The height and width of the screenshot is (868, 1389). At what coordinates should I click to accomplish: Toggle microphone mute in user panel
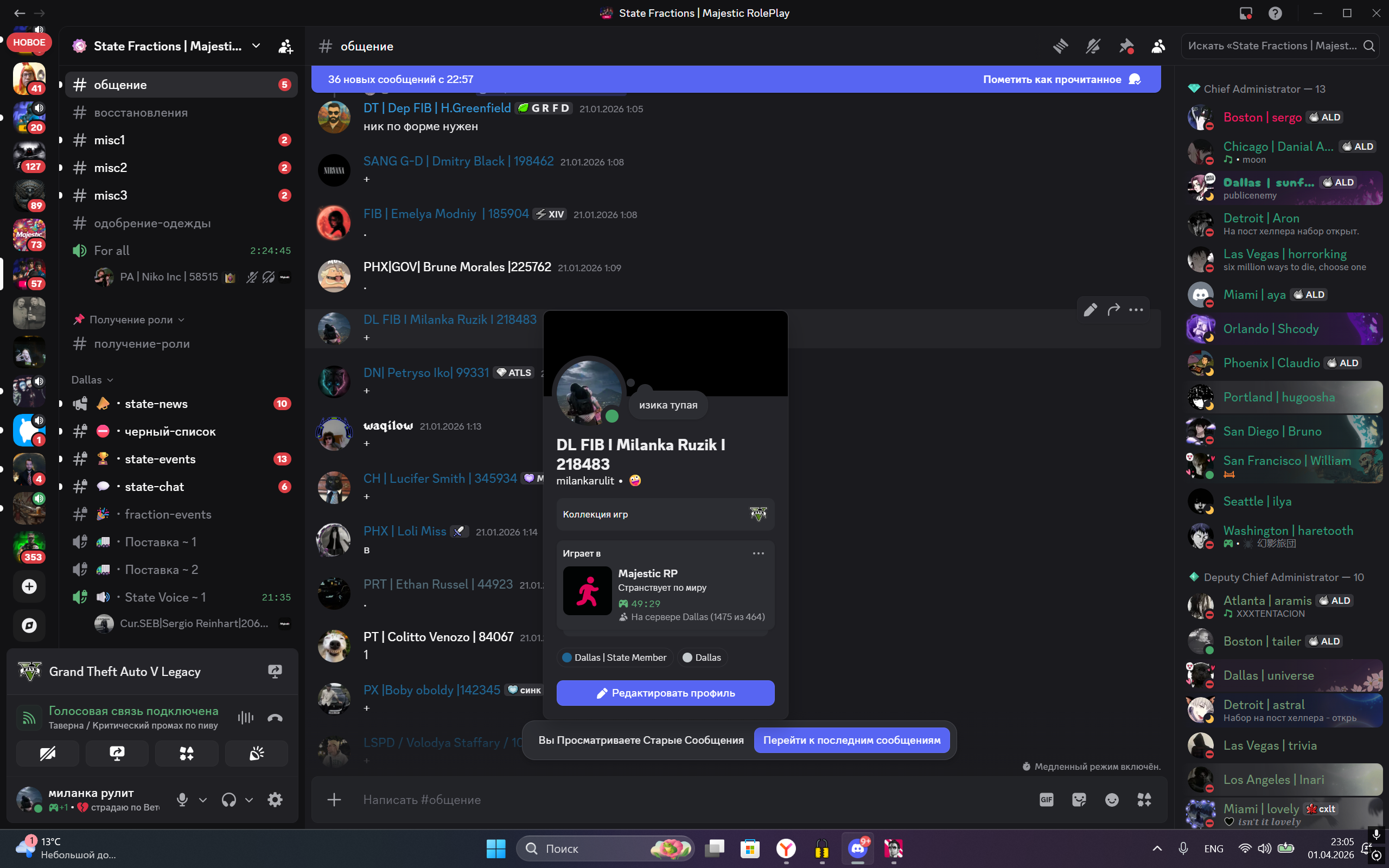182,800
